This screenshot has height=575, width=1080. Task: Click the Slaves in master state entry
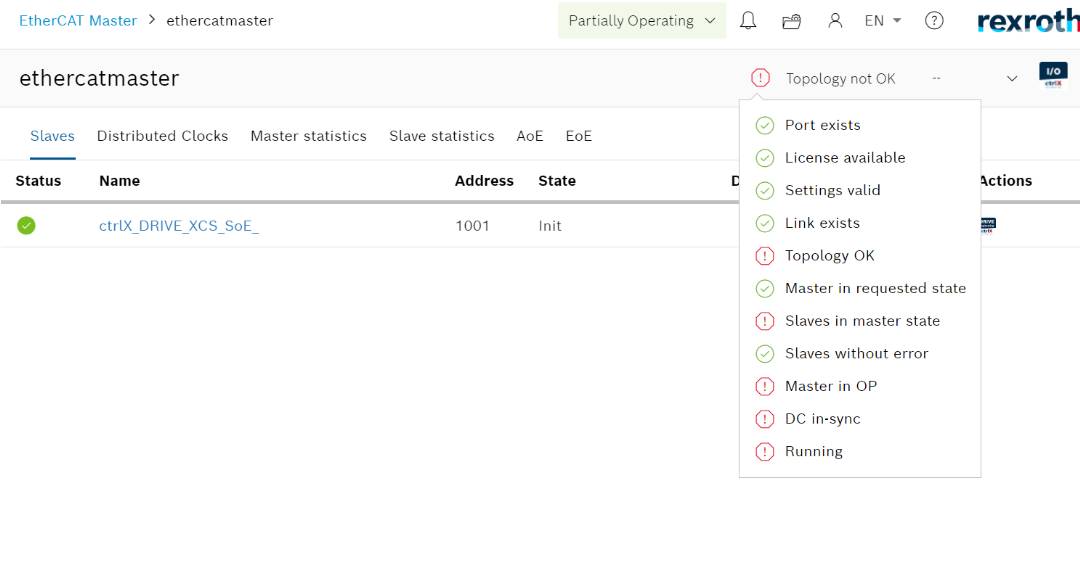862,321
